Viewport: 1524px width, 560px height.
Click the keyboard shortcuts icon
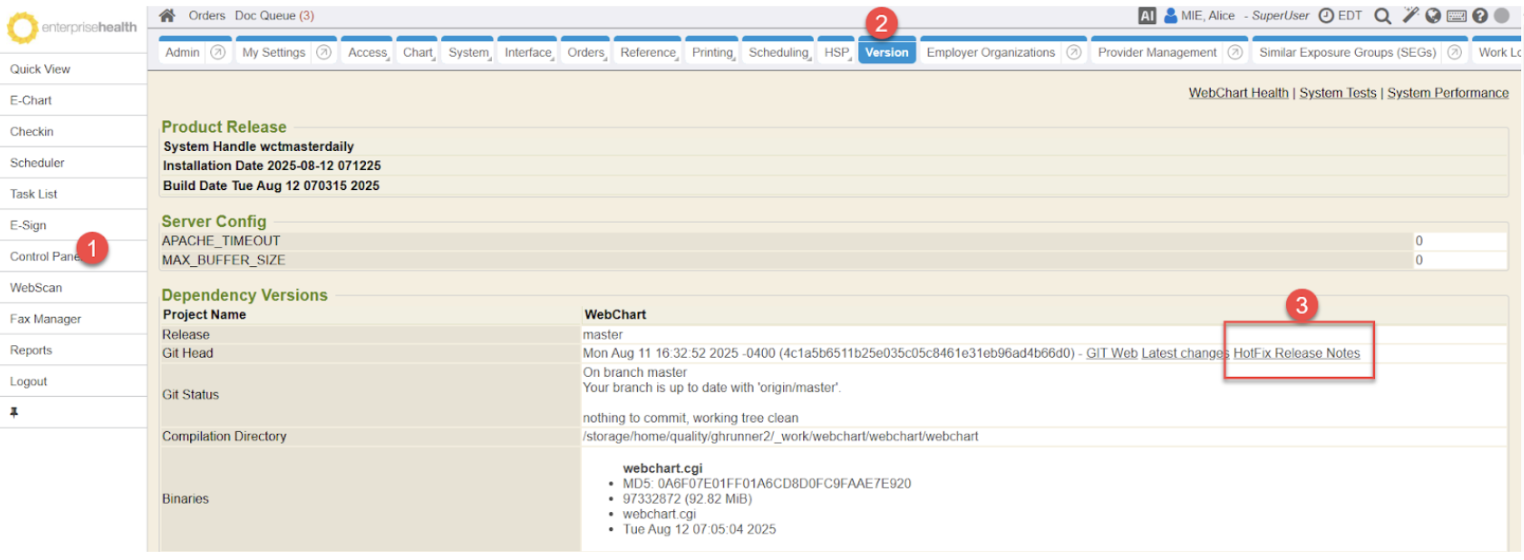tap(1456, 16)
